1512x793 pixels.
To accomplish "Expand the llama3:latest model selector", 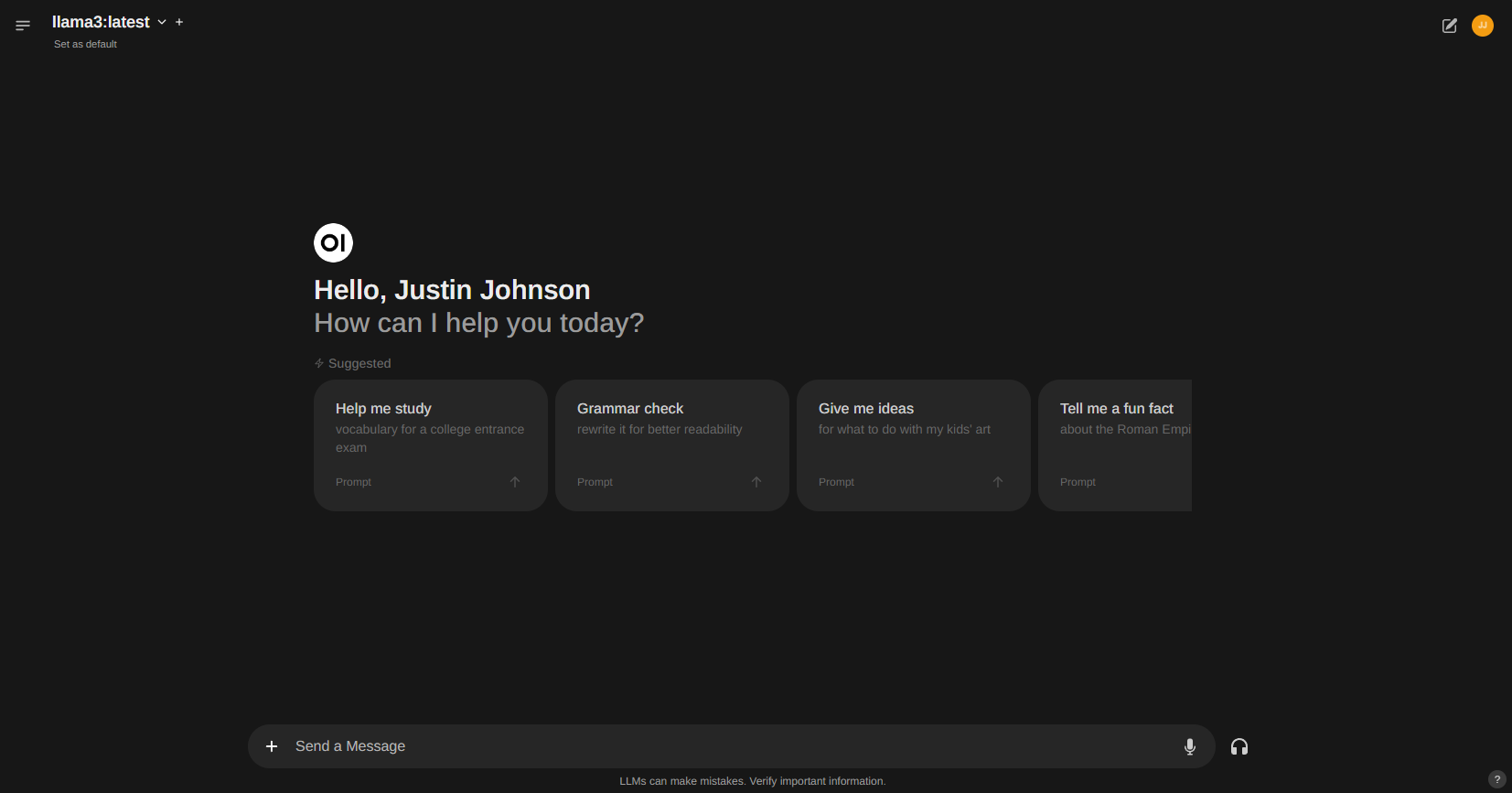I will 109,22.
